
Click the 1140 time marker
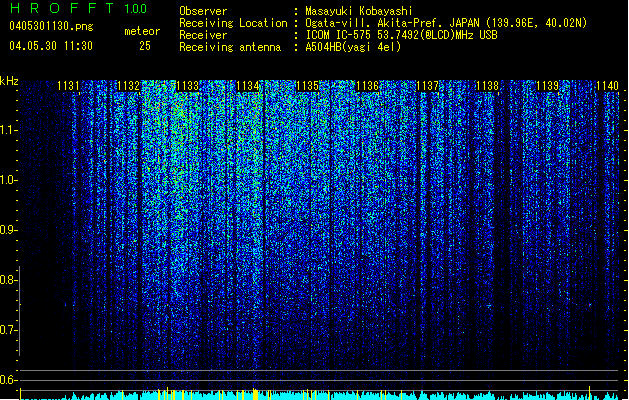[607, 86]
